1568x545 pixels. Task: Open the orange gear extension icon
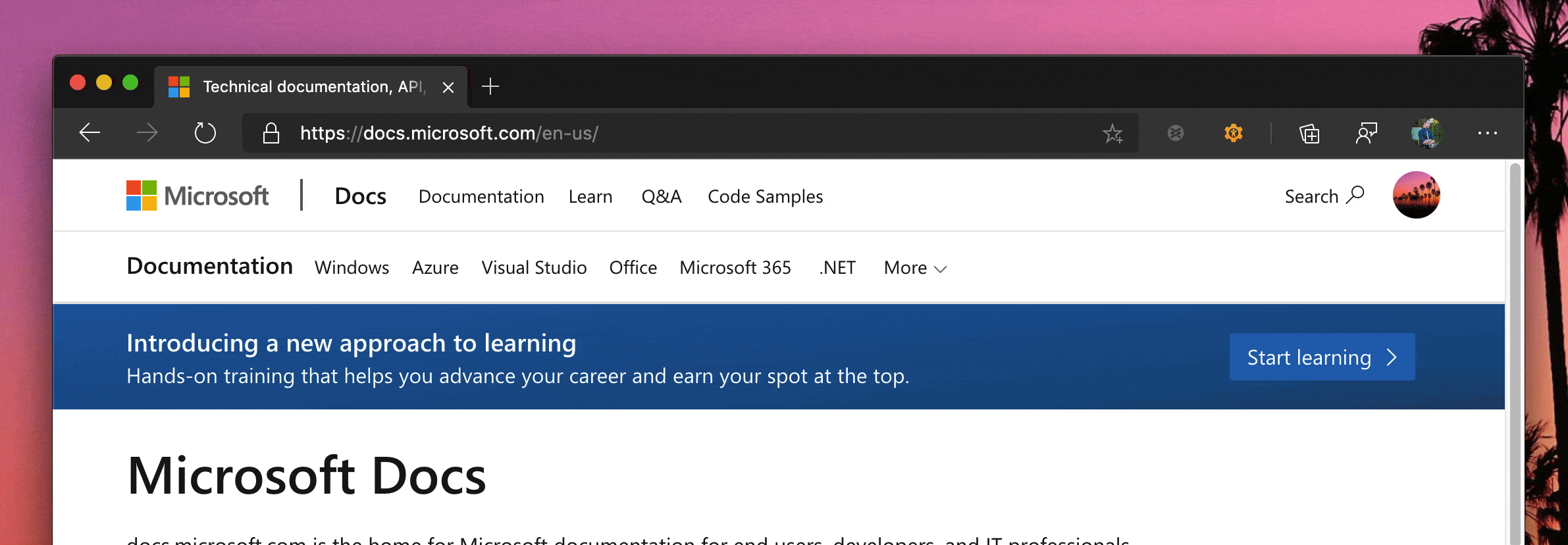pyautogui.click(x=1234, y=133)
